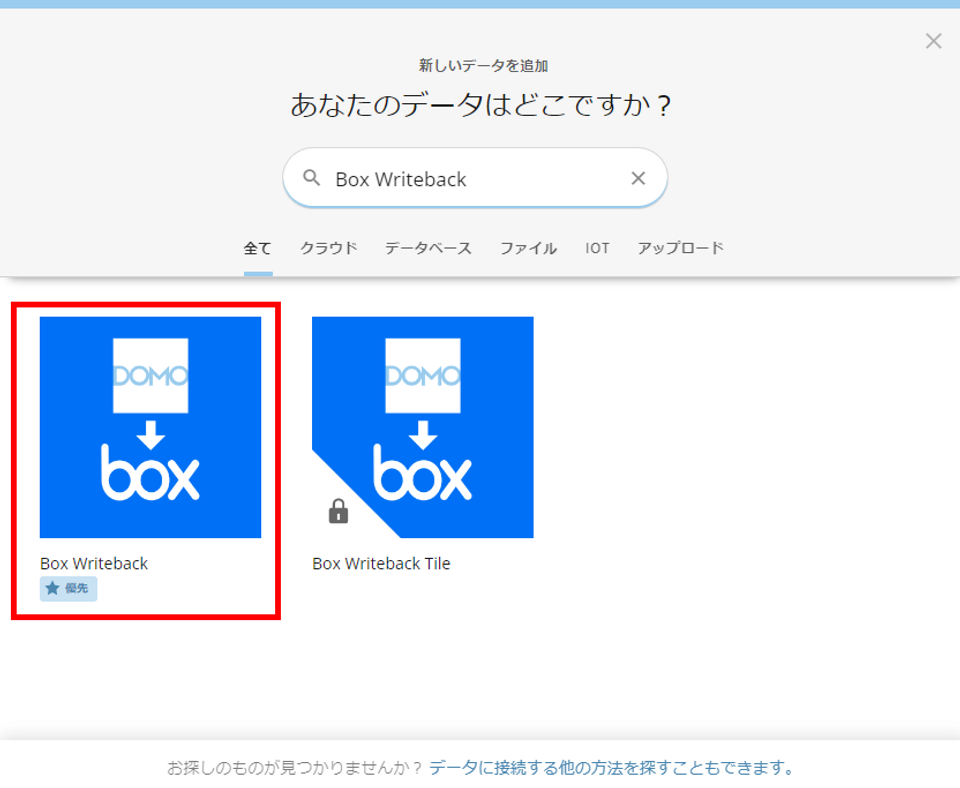The image size is (960, 788).
Task: Open the Box Writeback Tile connector thumbnail
Action: tap(422, 427)
